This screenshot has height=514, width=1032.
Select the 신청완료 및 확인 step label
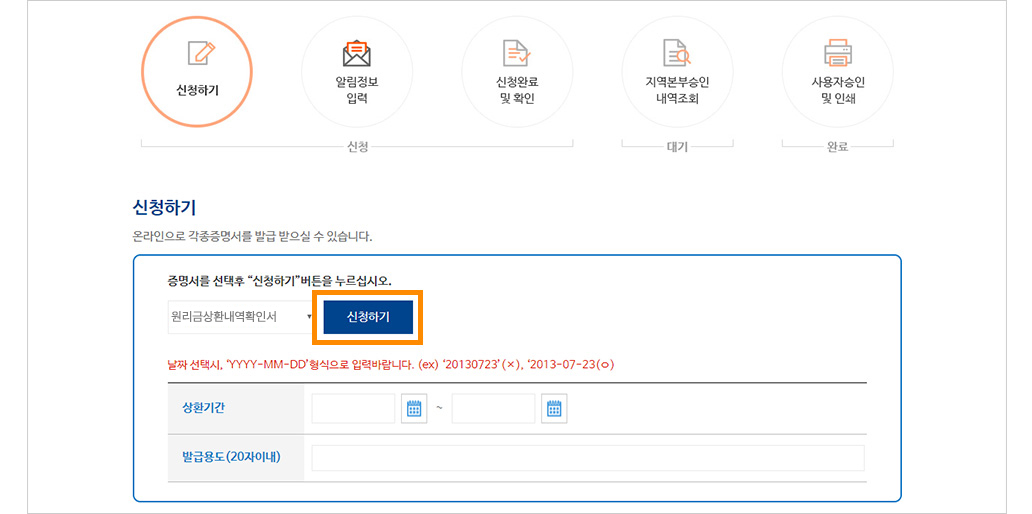517,91
